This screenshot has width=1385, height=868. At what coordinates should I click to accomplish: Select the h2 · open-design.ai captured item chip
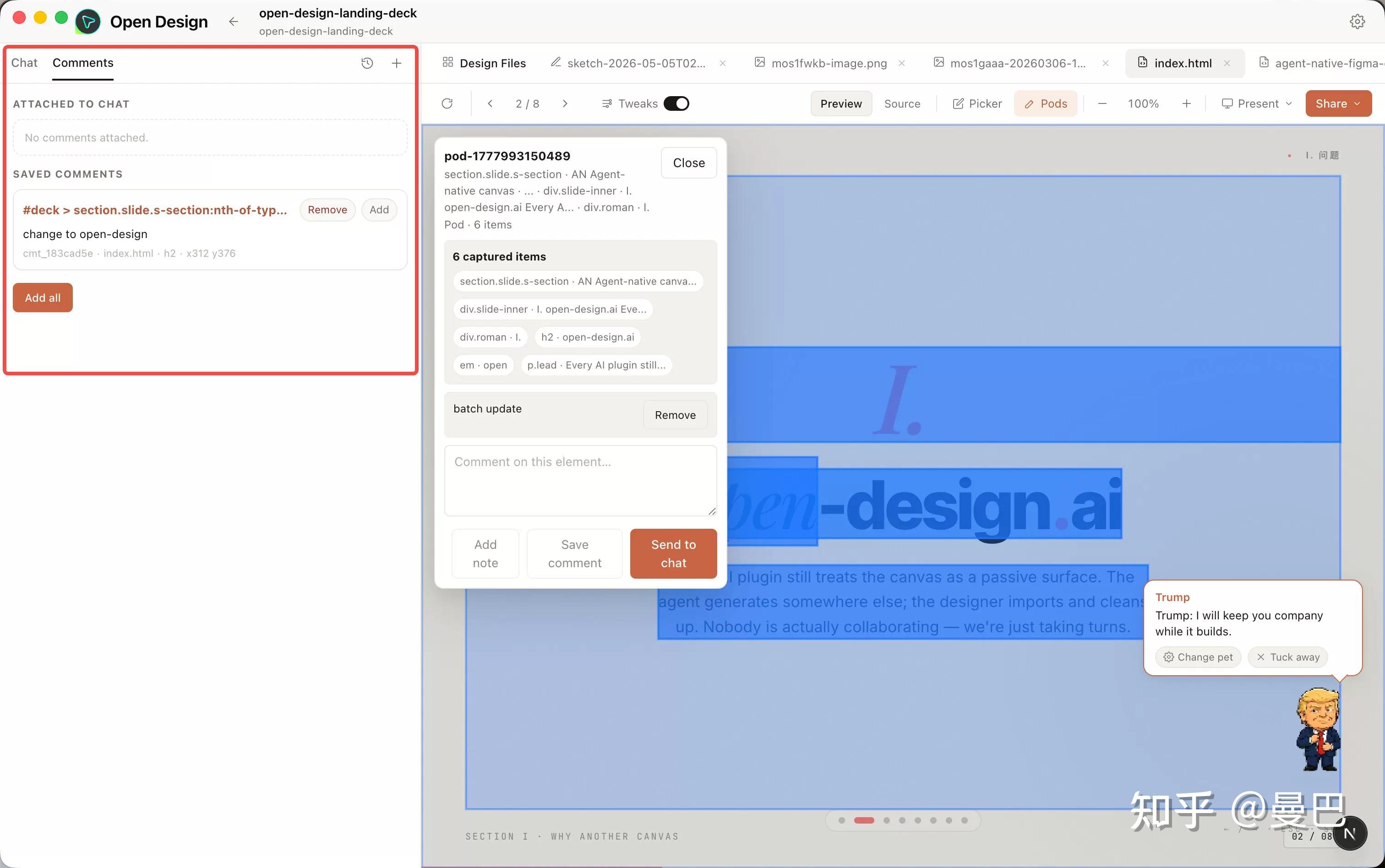coord(588,337)
